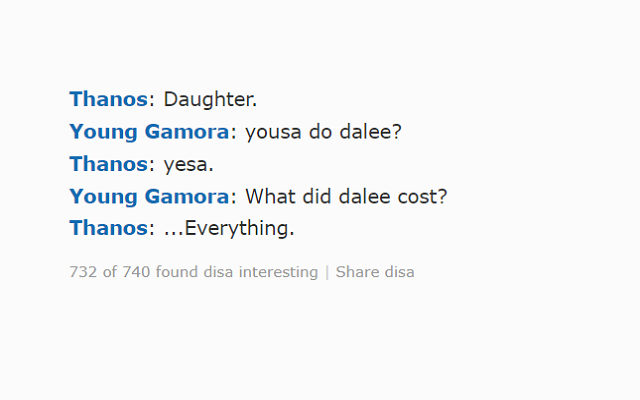Image resolution: width=640 pixels, height=400 pixels.
Task: Click Thanos name beside "yesa."
Action: (x=108, y=163)
